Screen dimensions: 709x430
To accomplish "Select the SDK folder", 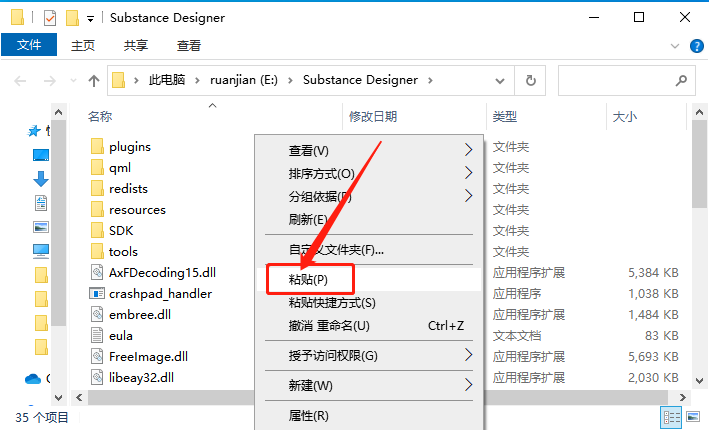I will (x=112, y=231).
